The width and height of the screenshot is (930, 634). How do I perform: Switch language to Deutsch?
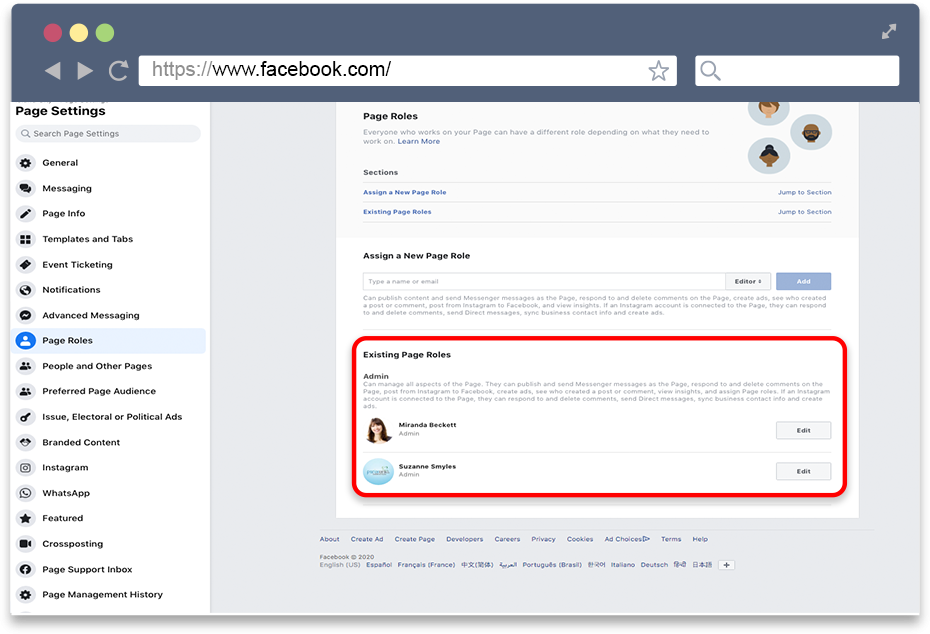pyautogui.click(x=654, y=565)
